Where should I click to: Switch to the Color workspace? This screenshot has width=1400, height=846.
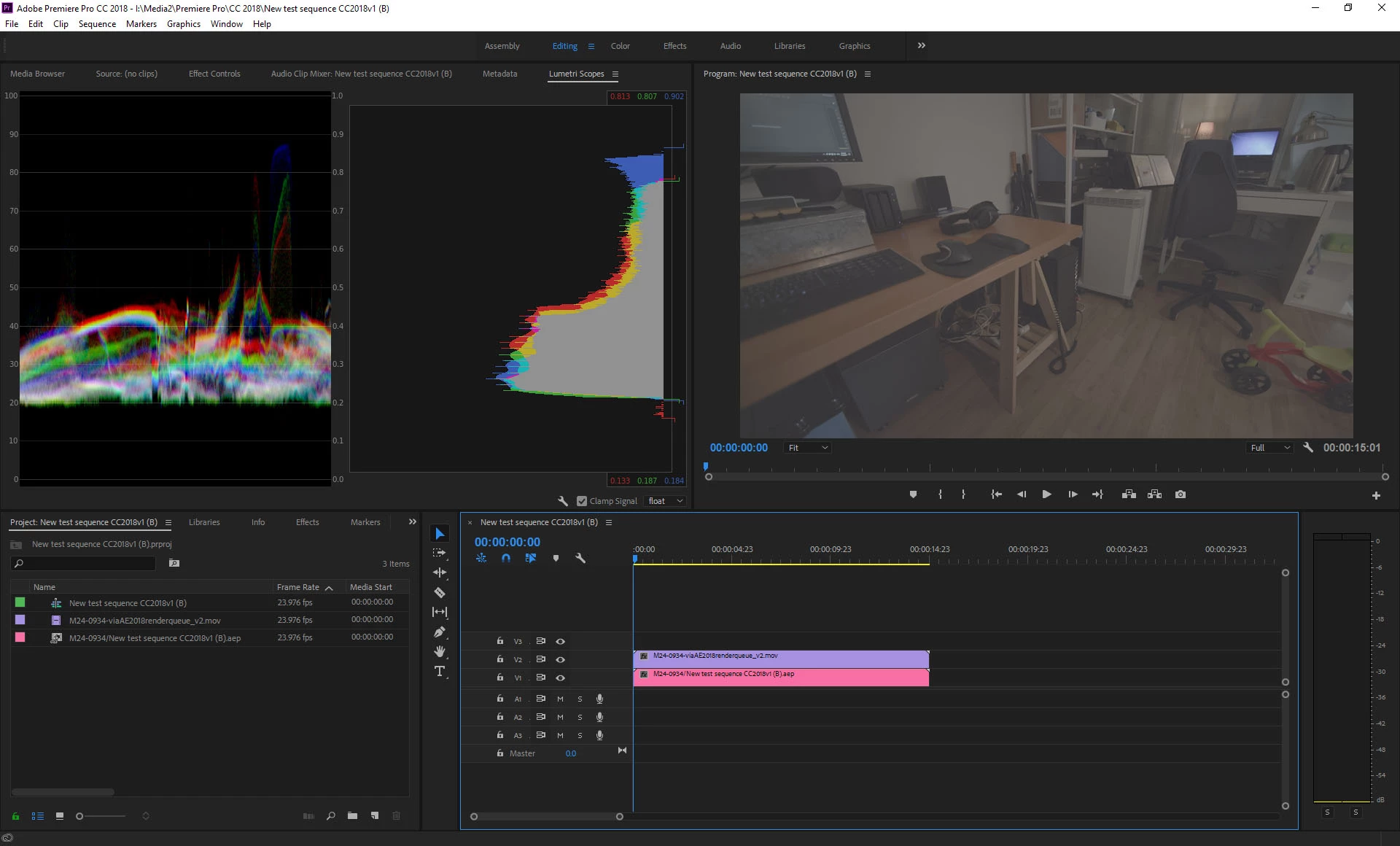(621, 46)
